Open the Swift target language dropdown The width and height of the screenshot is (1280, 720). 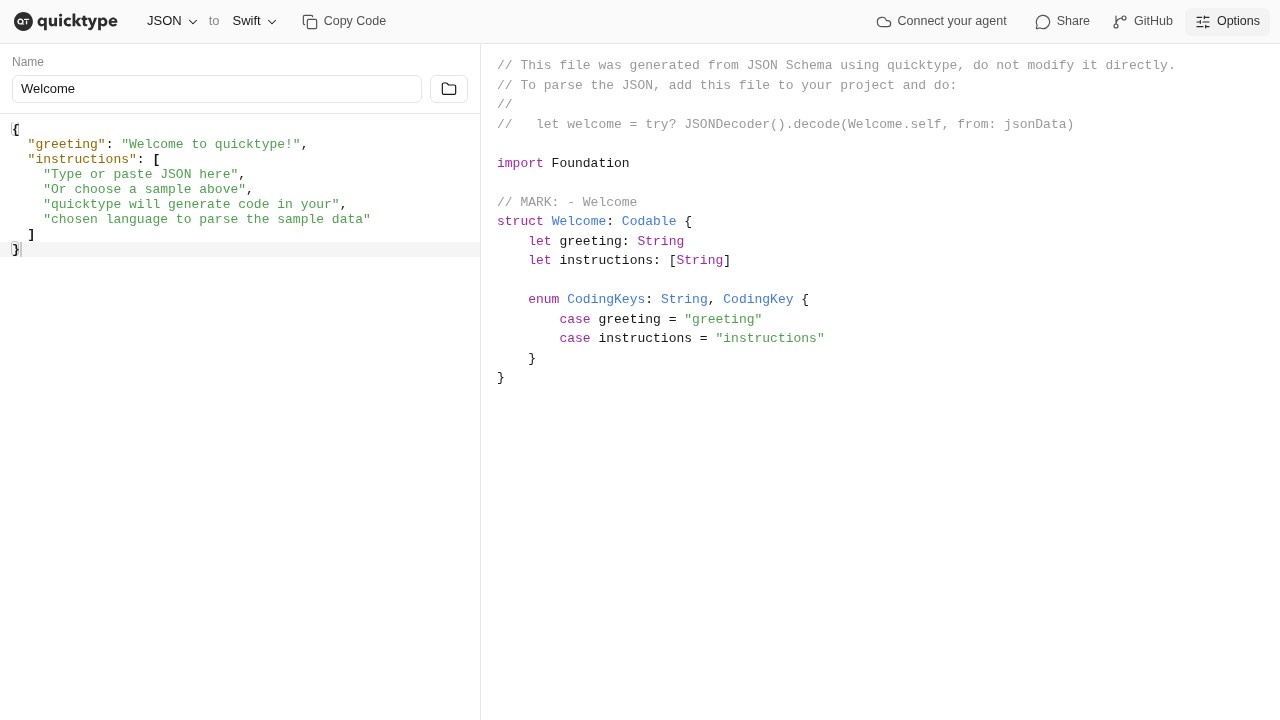pyautogui.click(x=254, y=21)
